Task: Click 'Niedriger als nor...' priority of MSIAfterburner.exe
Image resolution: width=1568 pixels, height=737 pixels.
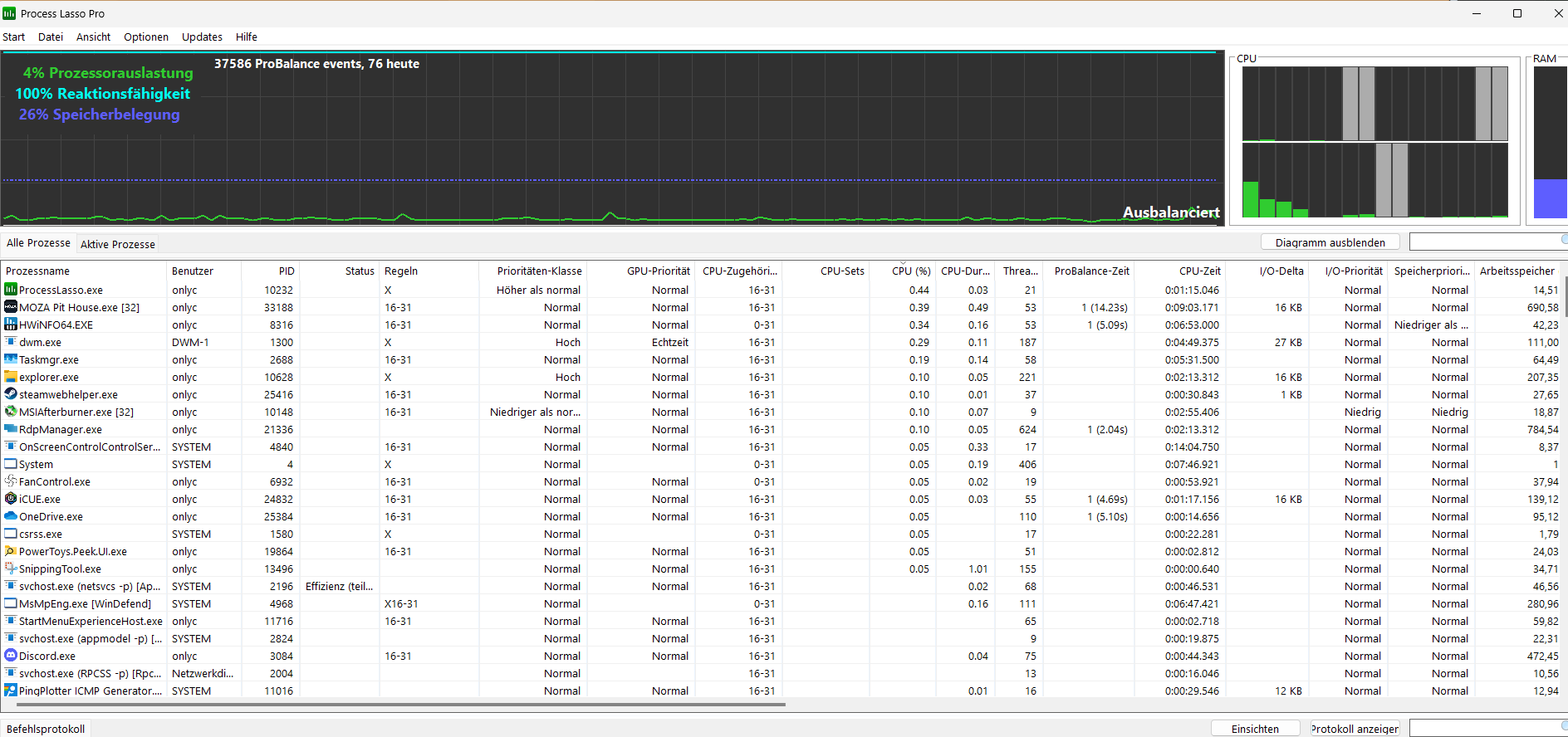Action: tap(535, 412)
